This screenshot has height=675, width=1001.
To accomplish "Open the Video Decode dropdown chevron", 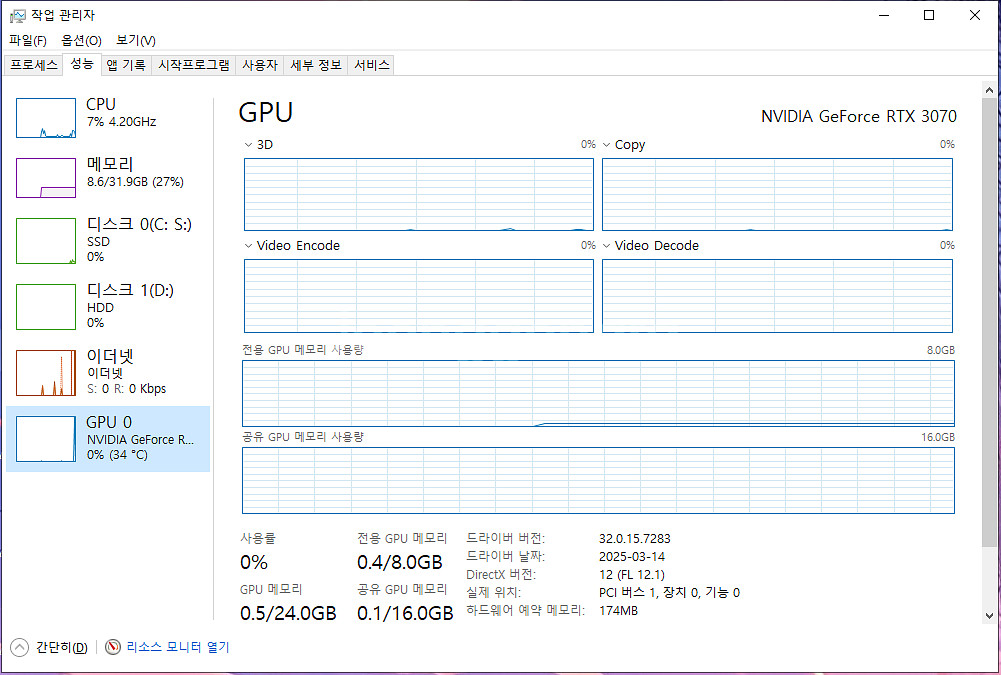I will pyautogui.click(x=605, y=245).
